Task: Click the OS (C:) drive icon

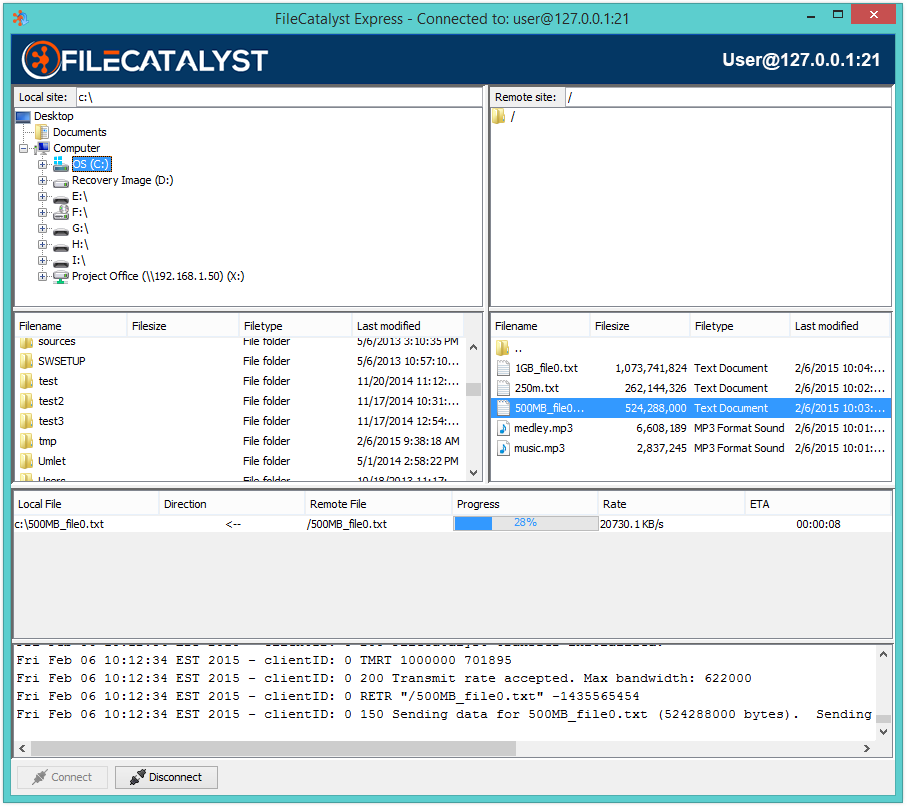Action: (x=61, y=164)
